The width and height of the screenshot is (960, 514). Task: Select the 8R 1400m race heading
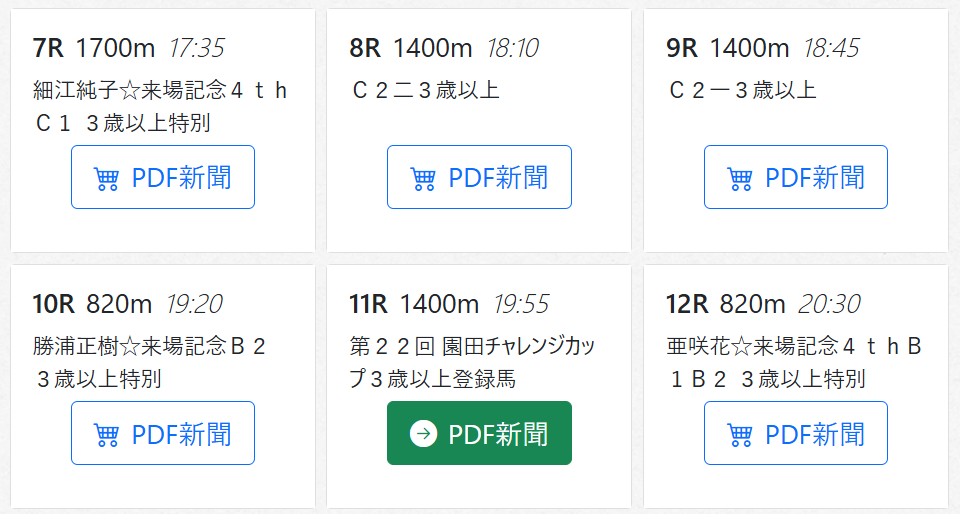click(x=410, y=47)
